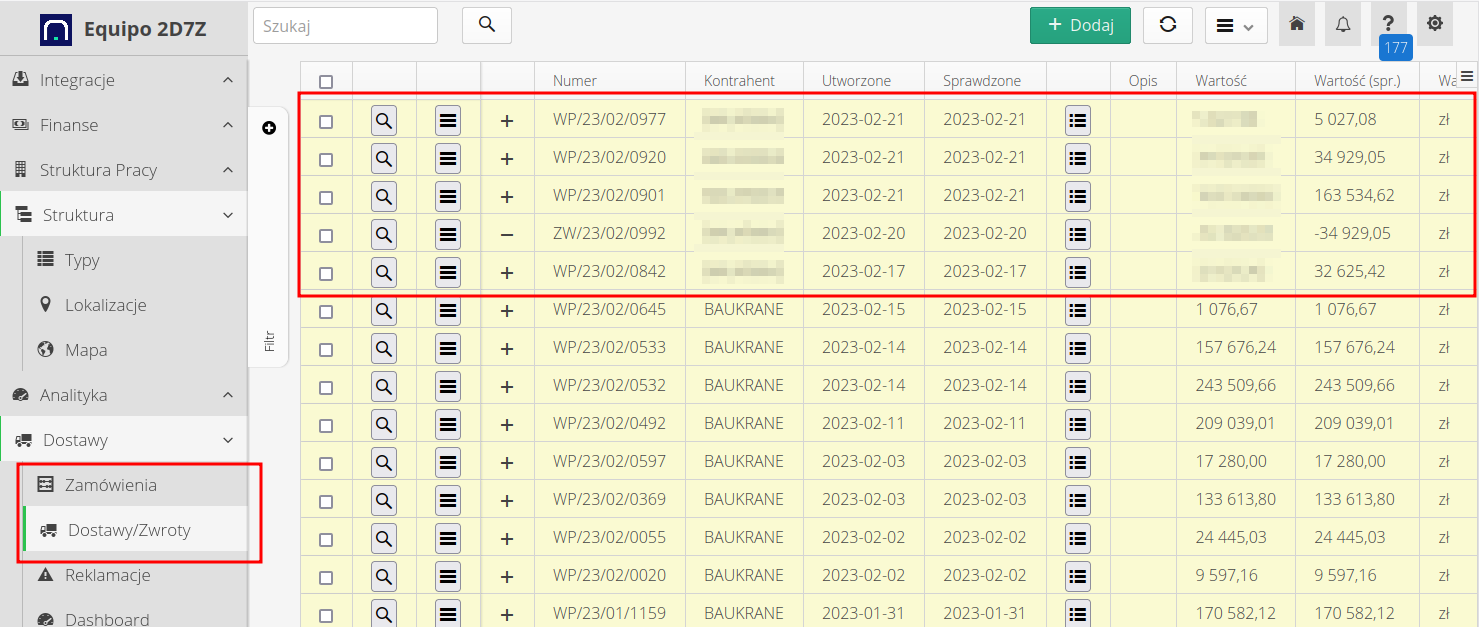The image size is (1479, 627).
Task: Go to Reklamacje in sidebar
Action: click(107, 575)
